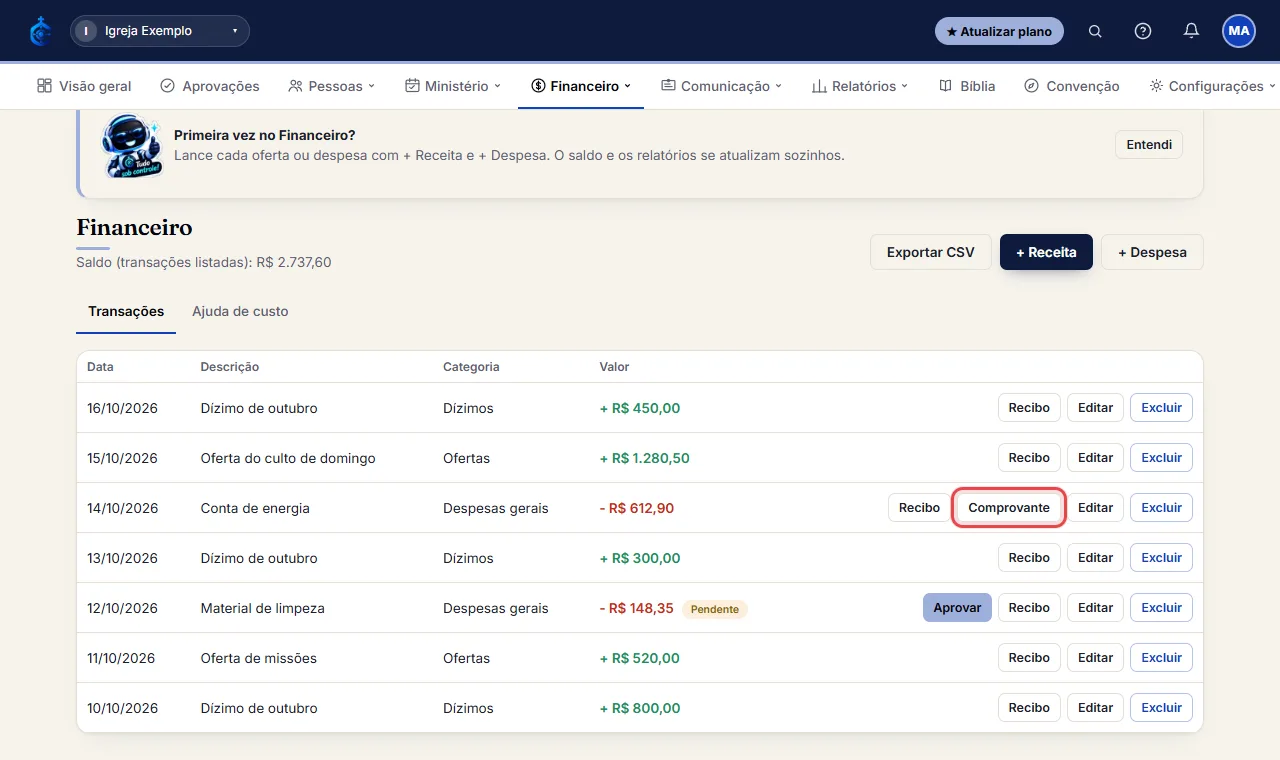The image size is (1280, 760).
Task: Click the app logo icon
Action: tap(41, 31)
